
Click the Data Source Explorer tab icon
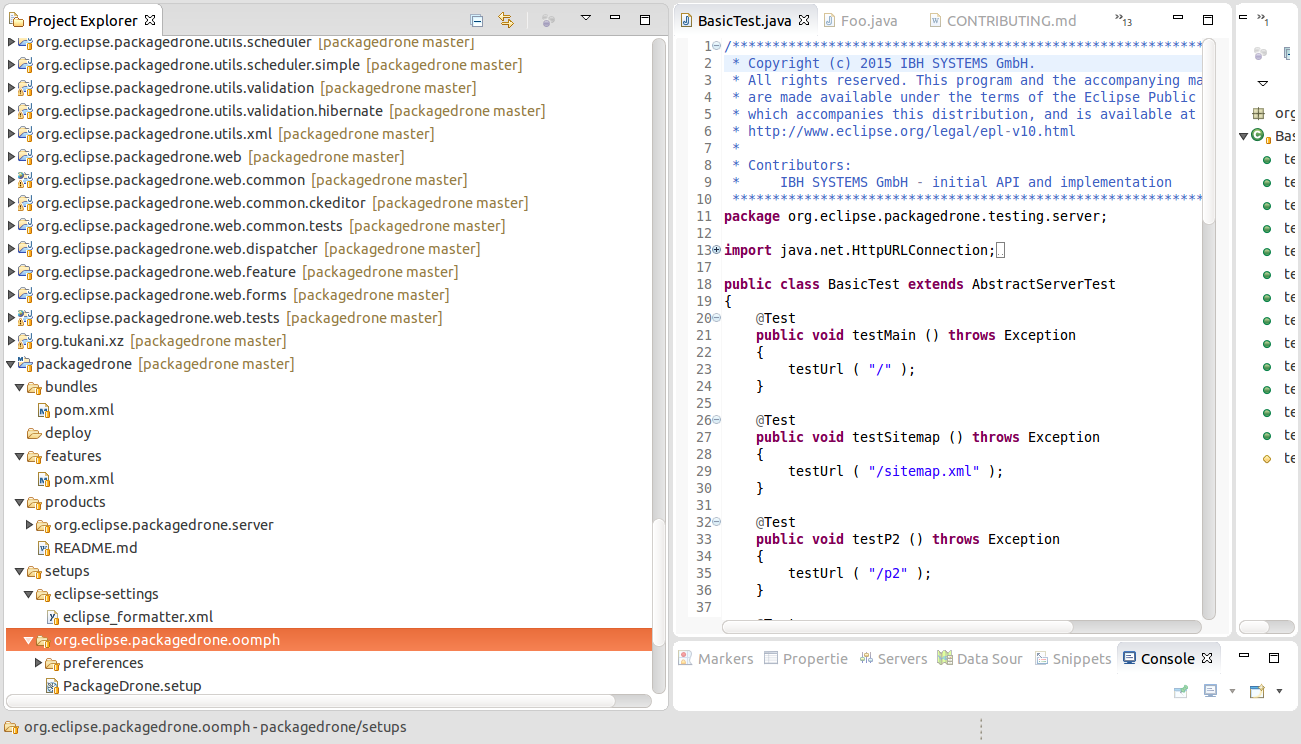[943, 658]
